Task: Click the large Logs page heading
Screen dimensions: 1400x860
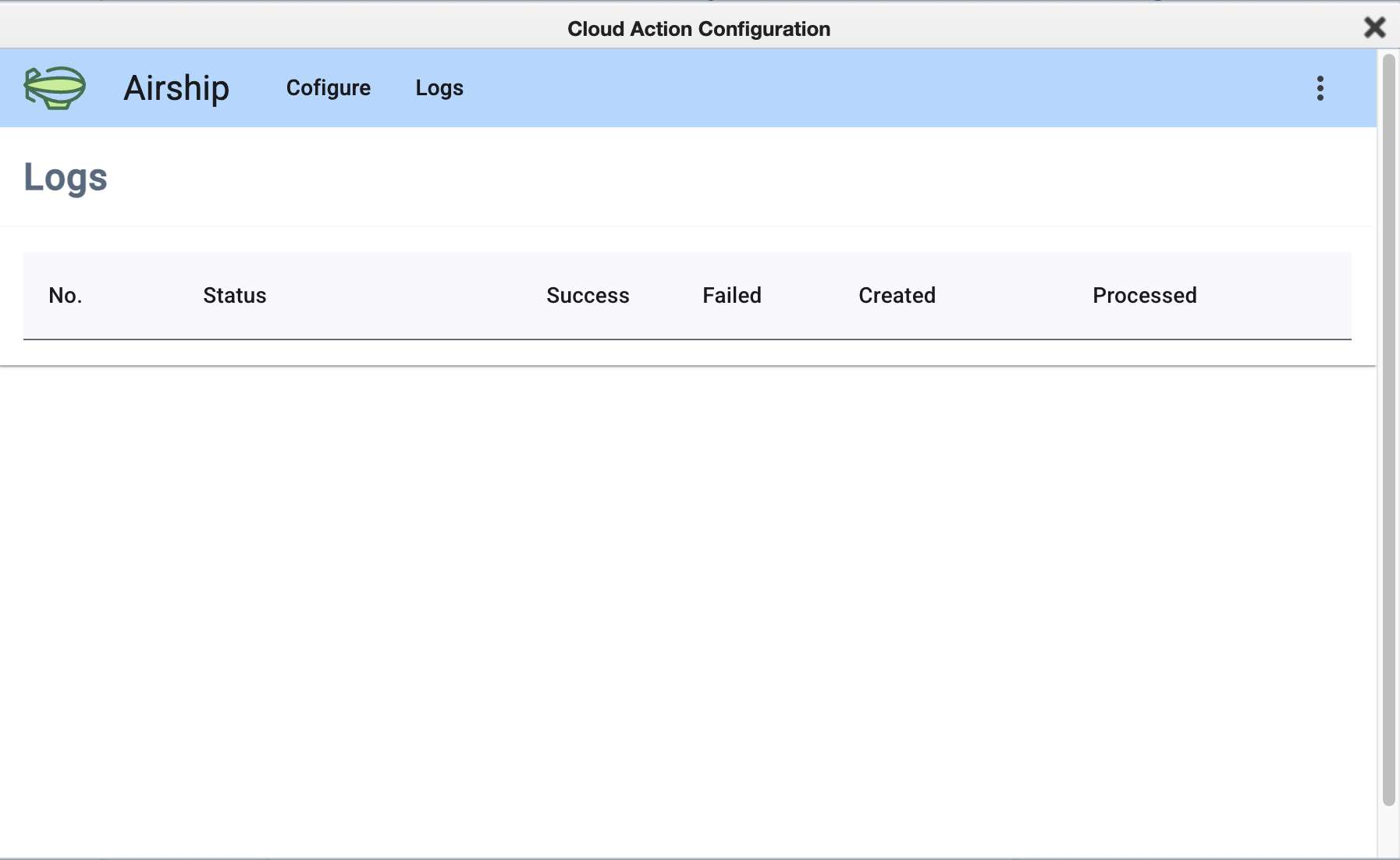Action: [66, 177]
